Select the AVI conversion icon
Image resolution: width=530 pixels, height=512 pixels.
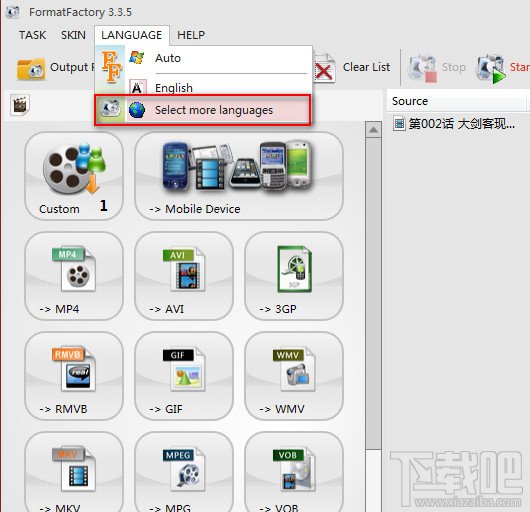coord(184,269)
